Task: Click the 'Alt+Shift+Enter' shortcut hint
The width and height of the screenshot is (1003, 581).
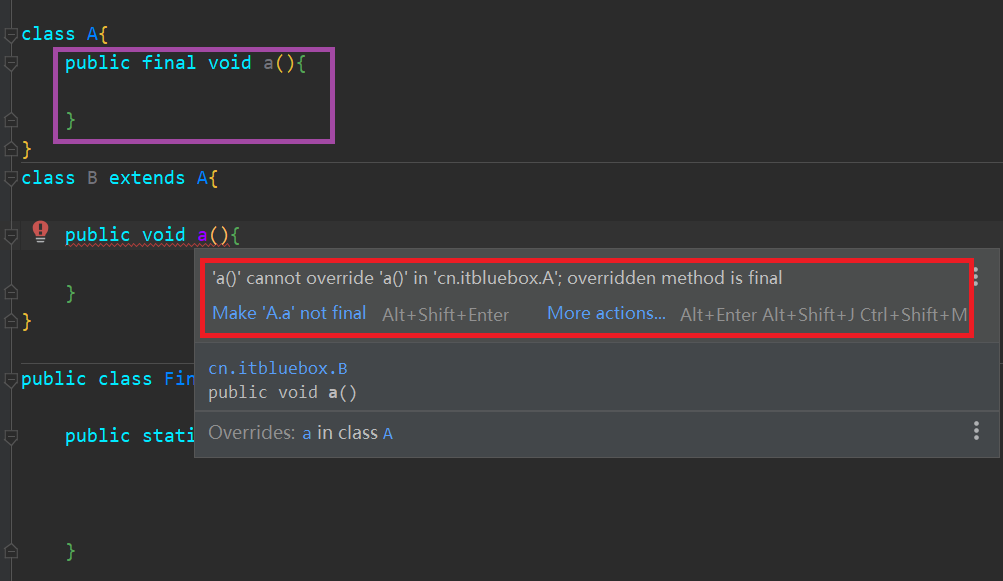Action: (x=446, y=315)
